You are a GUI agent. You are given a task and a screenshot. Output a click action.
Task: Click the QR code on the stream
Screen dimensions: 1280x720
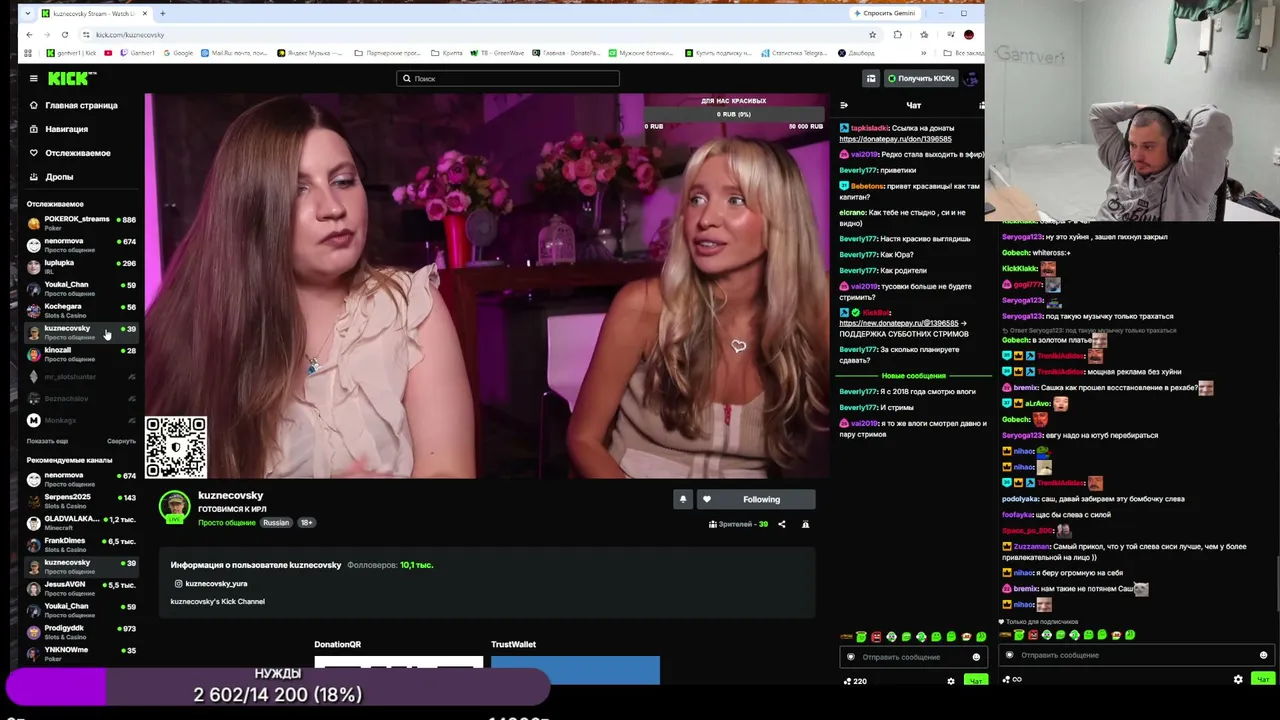point(176,447)
